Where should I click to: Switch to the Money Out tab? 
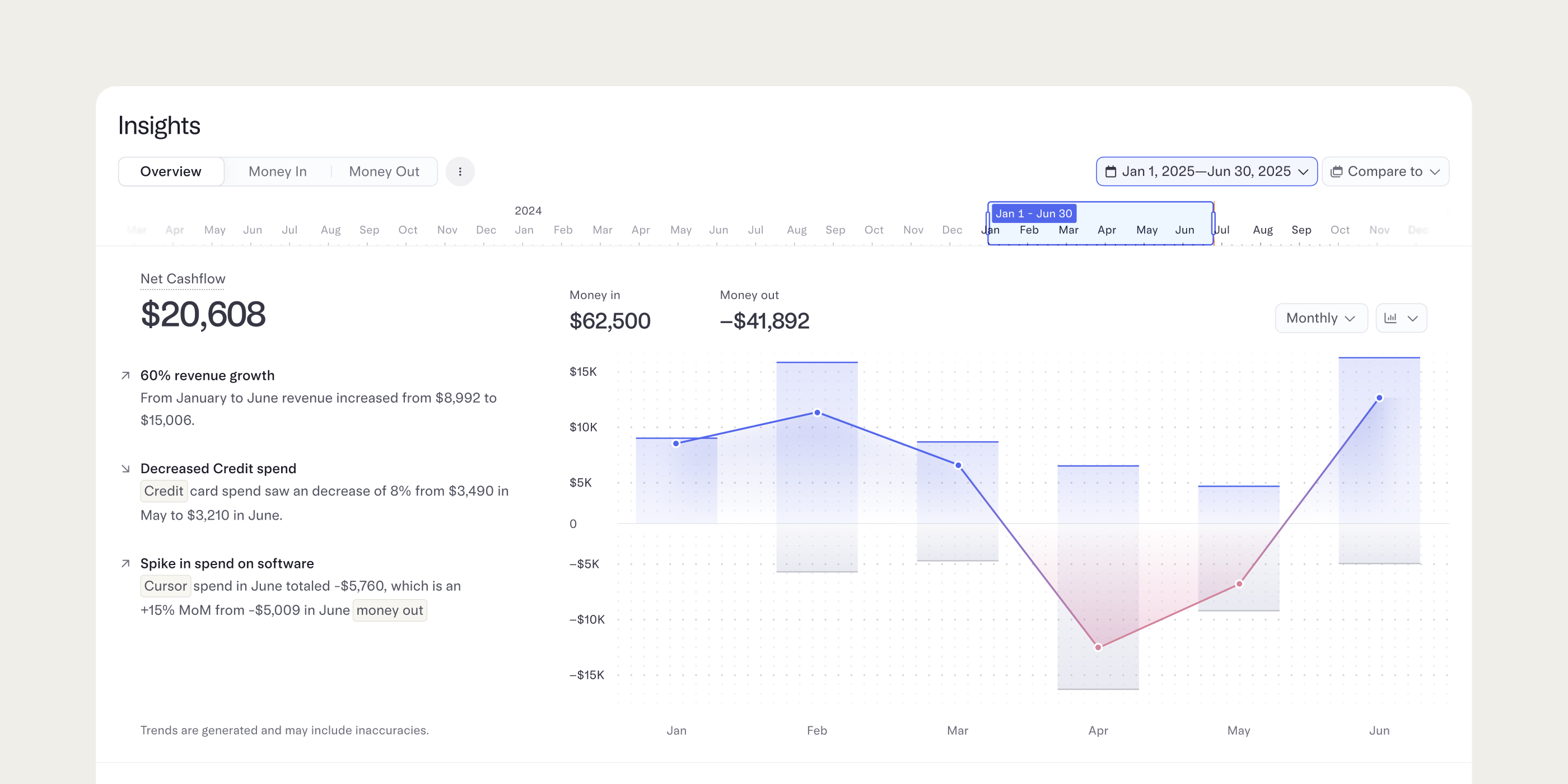(384, 171)
